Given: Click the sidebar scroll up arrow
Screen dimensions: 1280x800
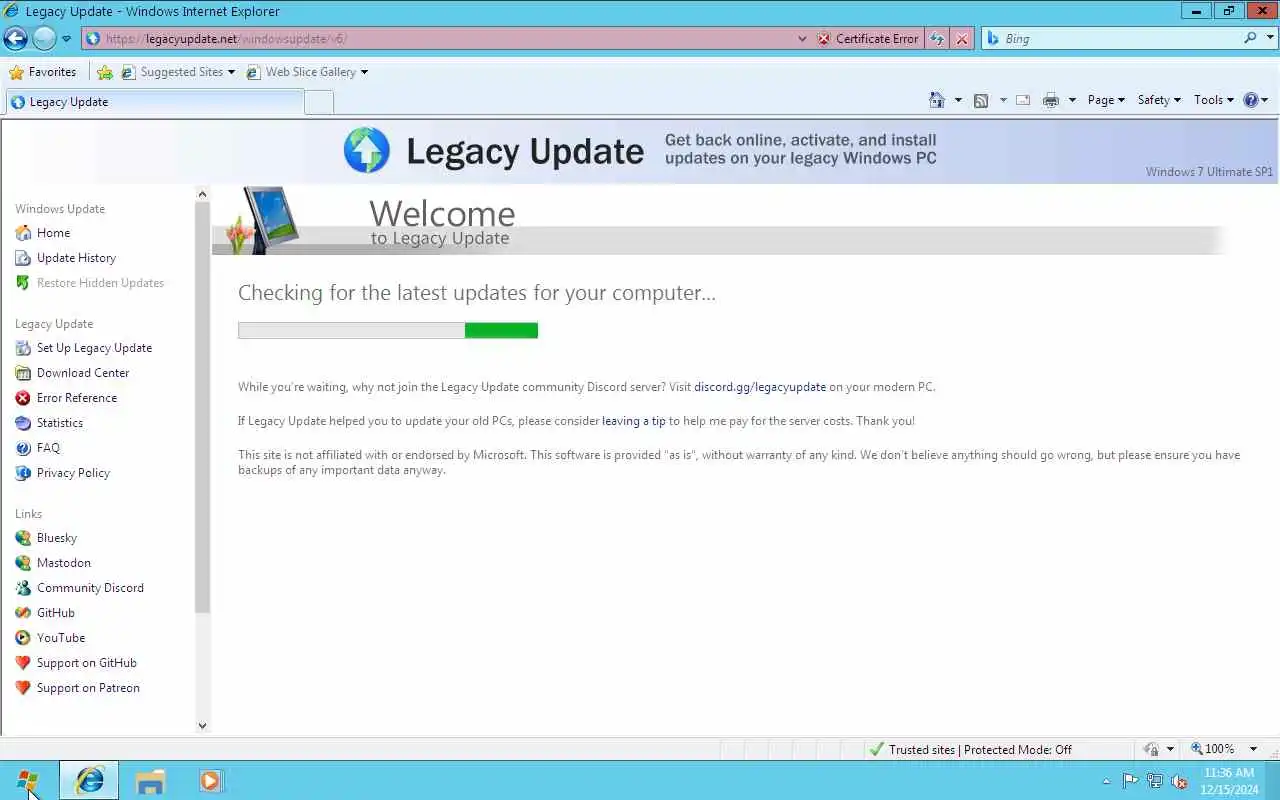Looking at the screenshot, I should coord(202,194).
